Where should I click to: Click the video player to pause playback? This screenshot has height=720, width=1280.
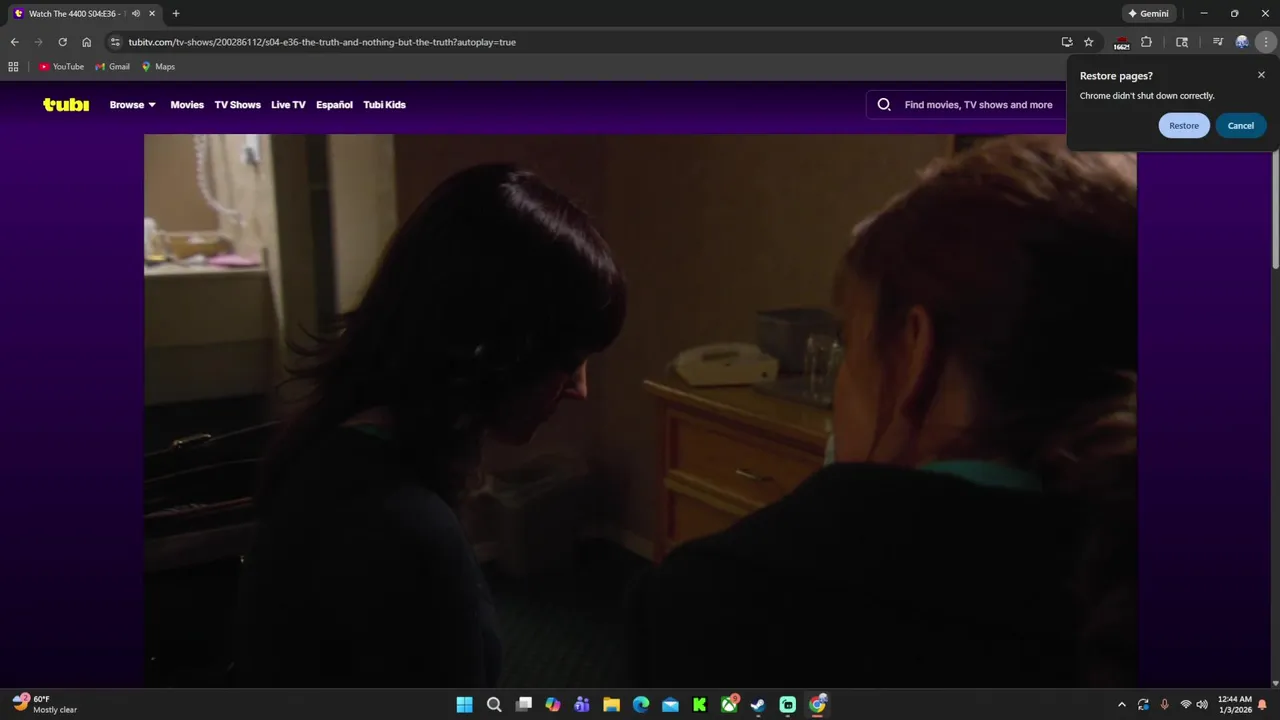pyautogui.click(x=640, y=410)
